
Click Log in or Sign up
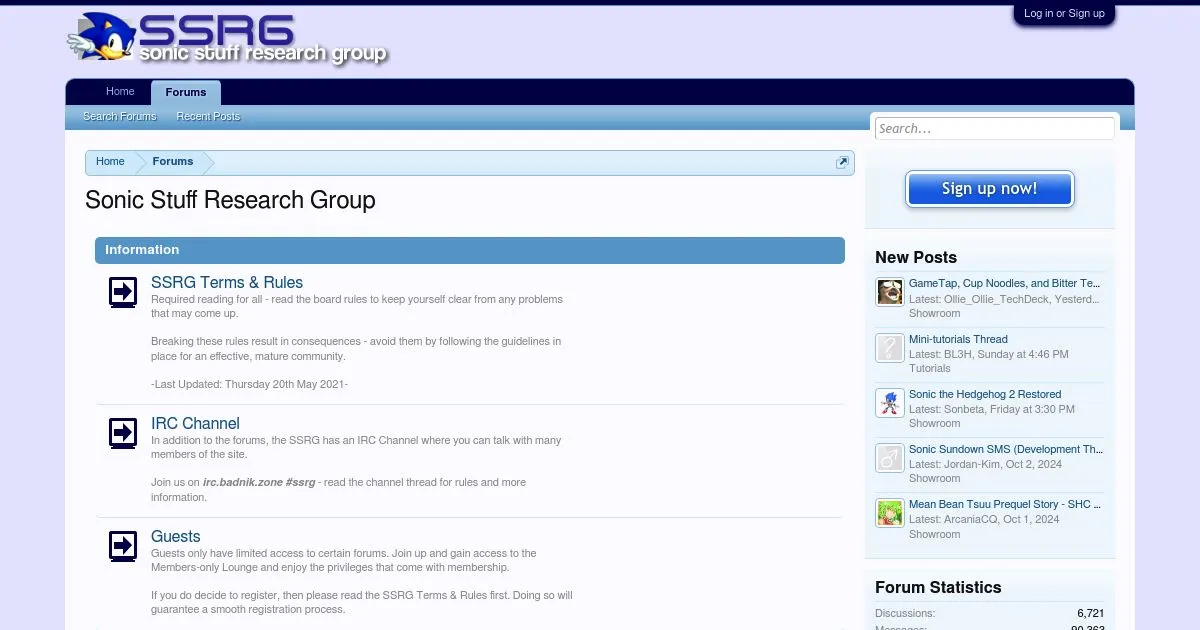point(1064,14)
